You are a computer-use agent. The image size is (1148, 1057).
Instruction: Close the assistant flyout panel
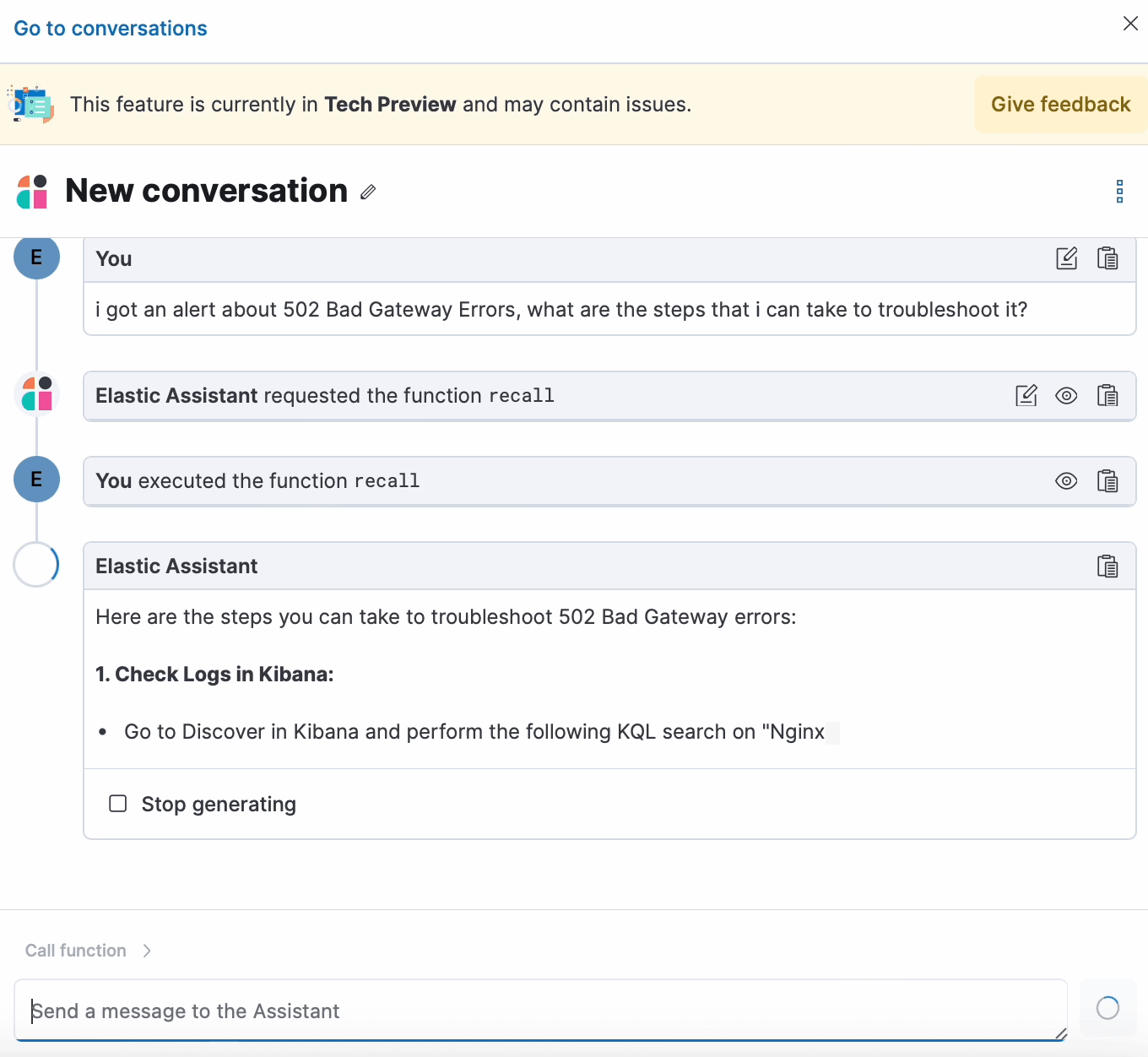(1130, 24)
